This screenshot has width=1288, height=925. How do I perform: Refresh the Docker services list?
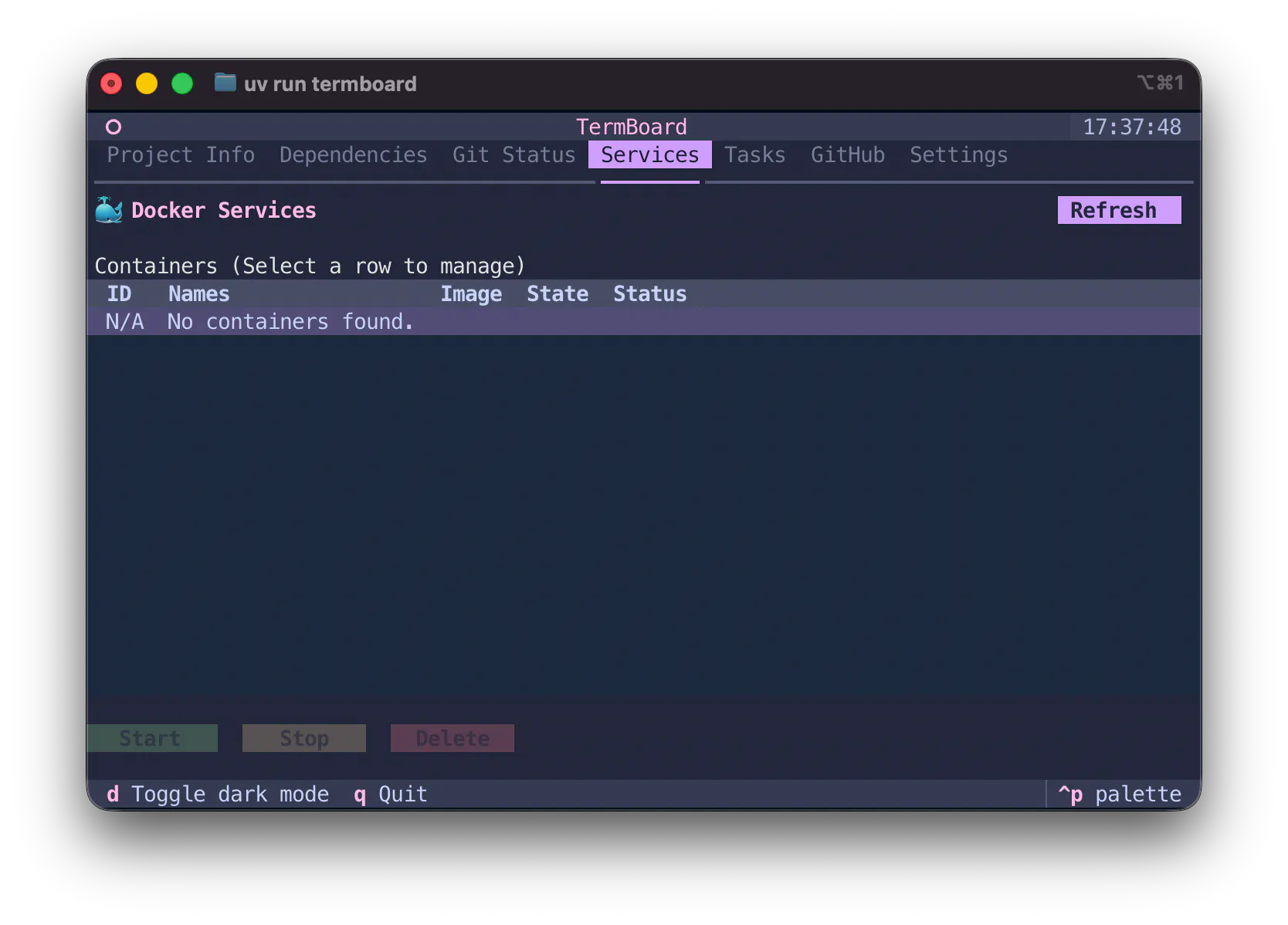click(1119, 210)
